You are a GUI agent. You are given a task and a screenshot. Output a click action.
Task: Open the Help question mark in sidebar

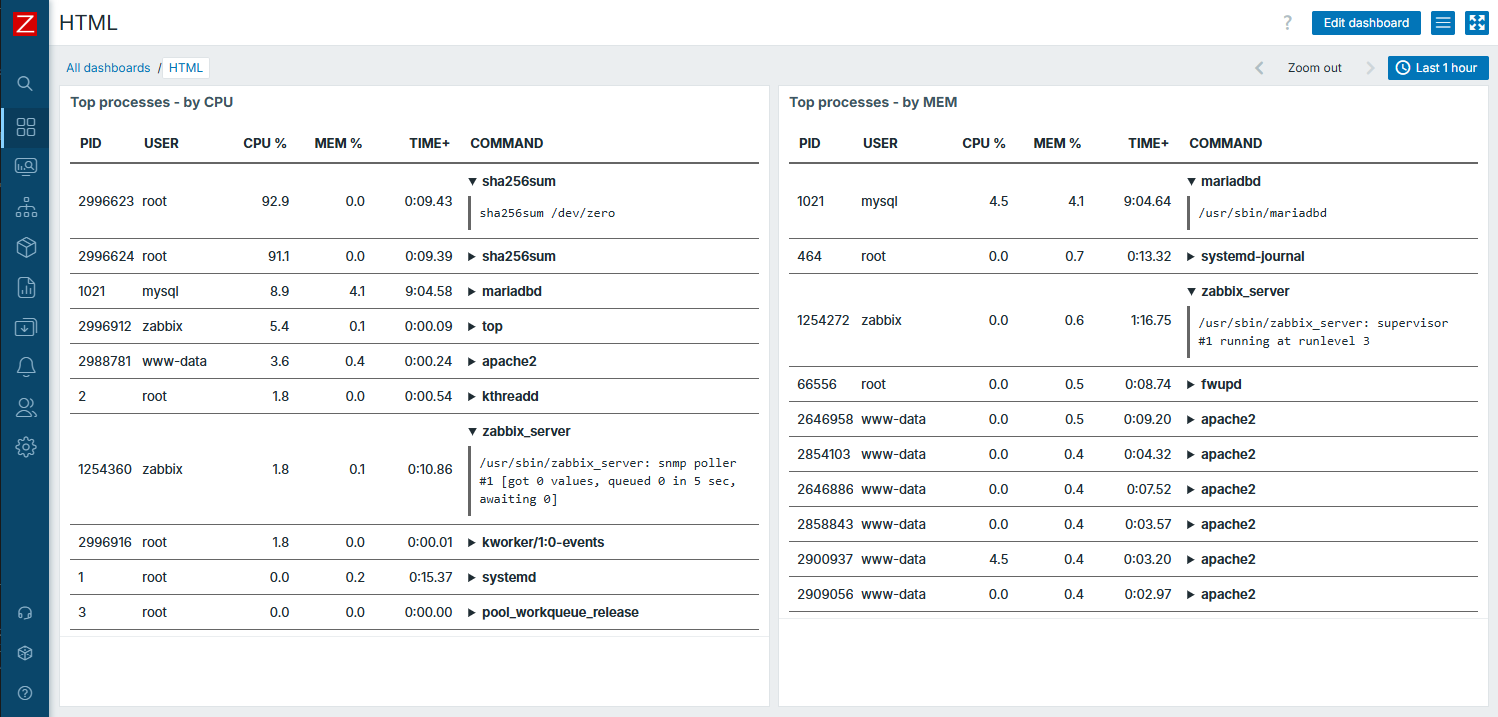click(26, 693)
